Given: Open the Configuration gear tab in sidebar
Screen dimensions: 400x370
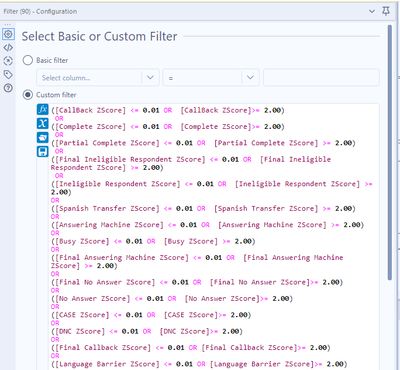Looking at the screenshot, I should click(8, 34).
